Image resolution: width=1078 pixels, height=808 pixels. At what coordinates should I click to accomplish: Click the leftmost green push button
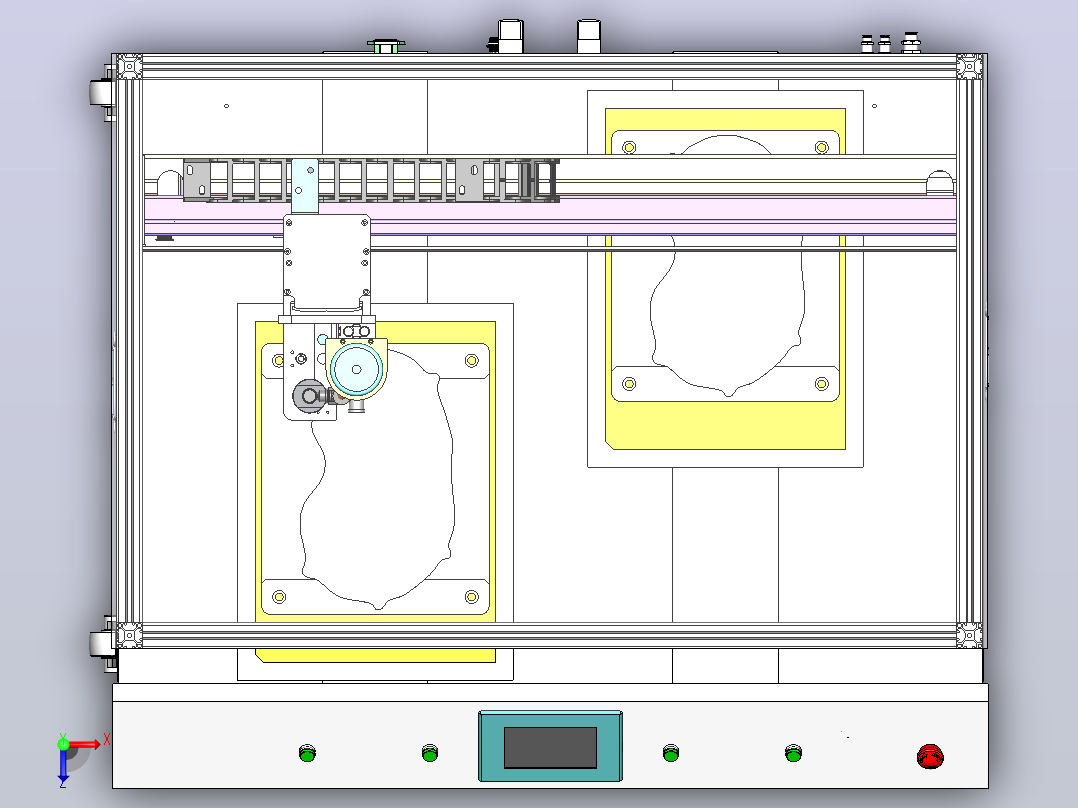(x=307, y=753)
